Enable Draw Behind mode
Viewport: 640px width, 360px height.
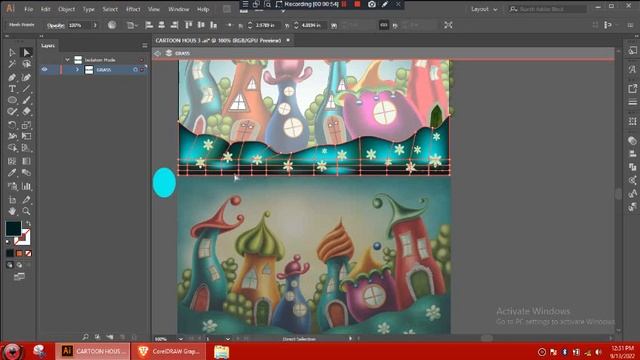click(x=19, y=265)
